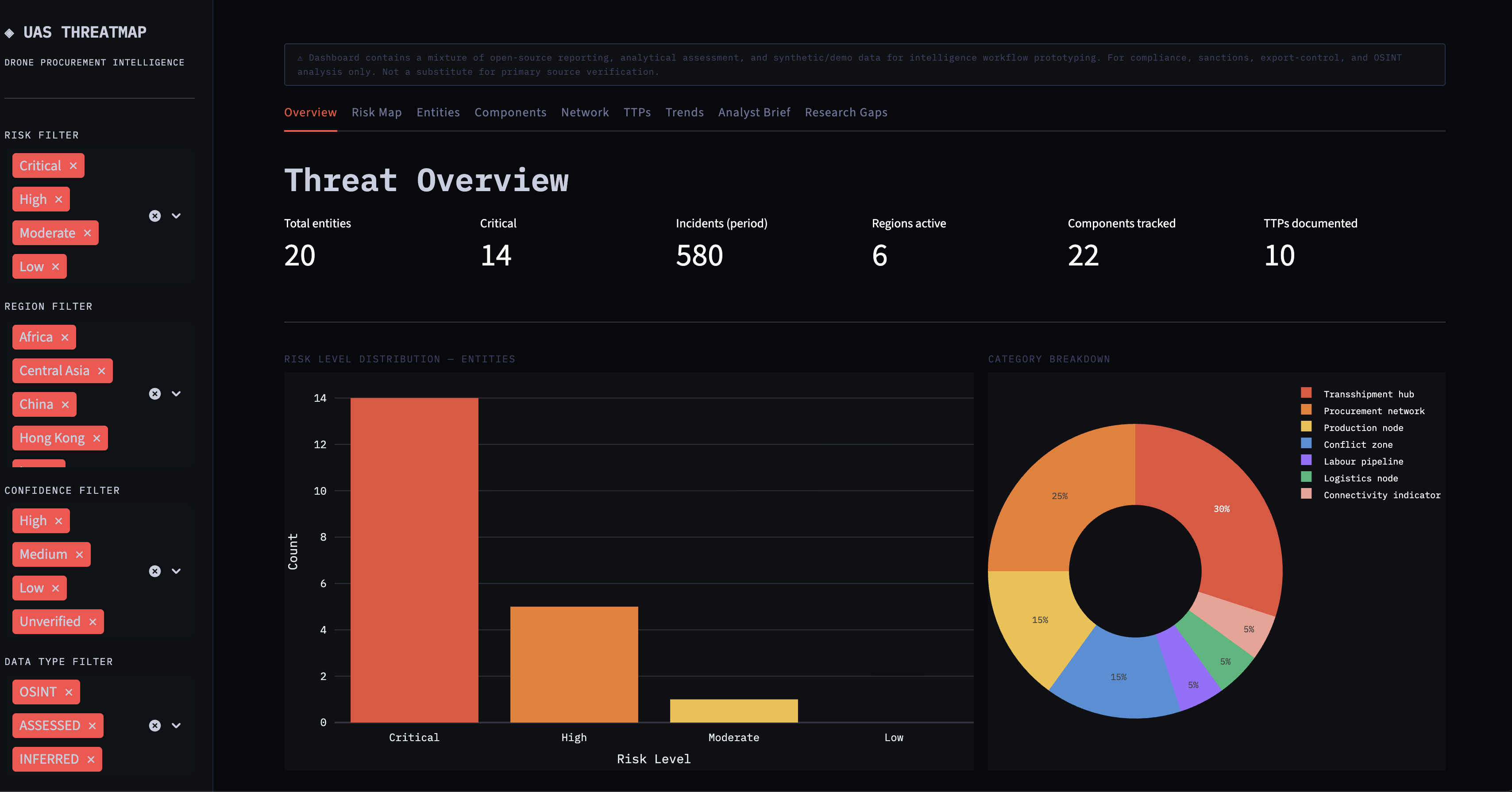The image size is (1512, 792).
Task: Expand the confidence filter dropdown
Action: coord(176,571)
